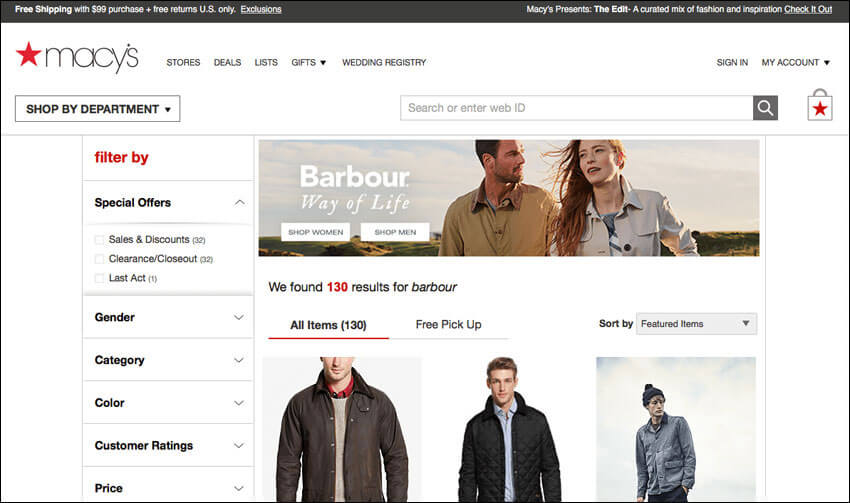The height and width of the screenshot is (503, 850).
Task: Expand the Gender filter
Action: (x=169, y=317)
